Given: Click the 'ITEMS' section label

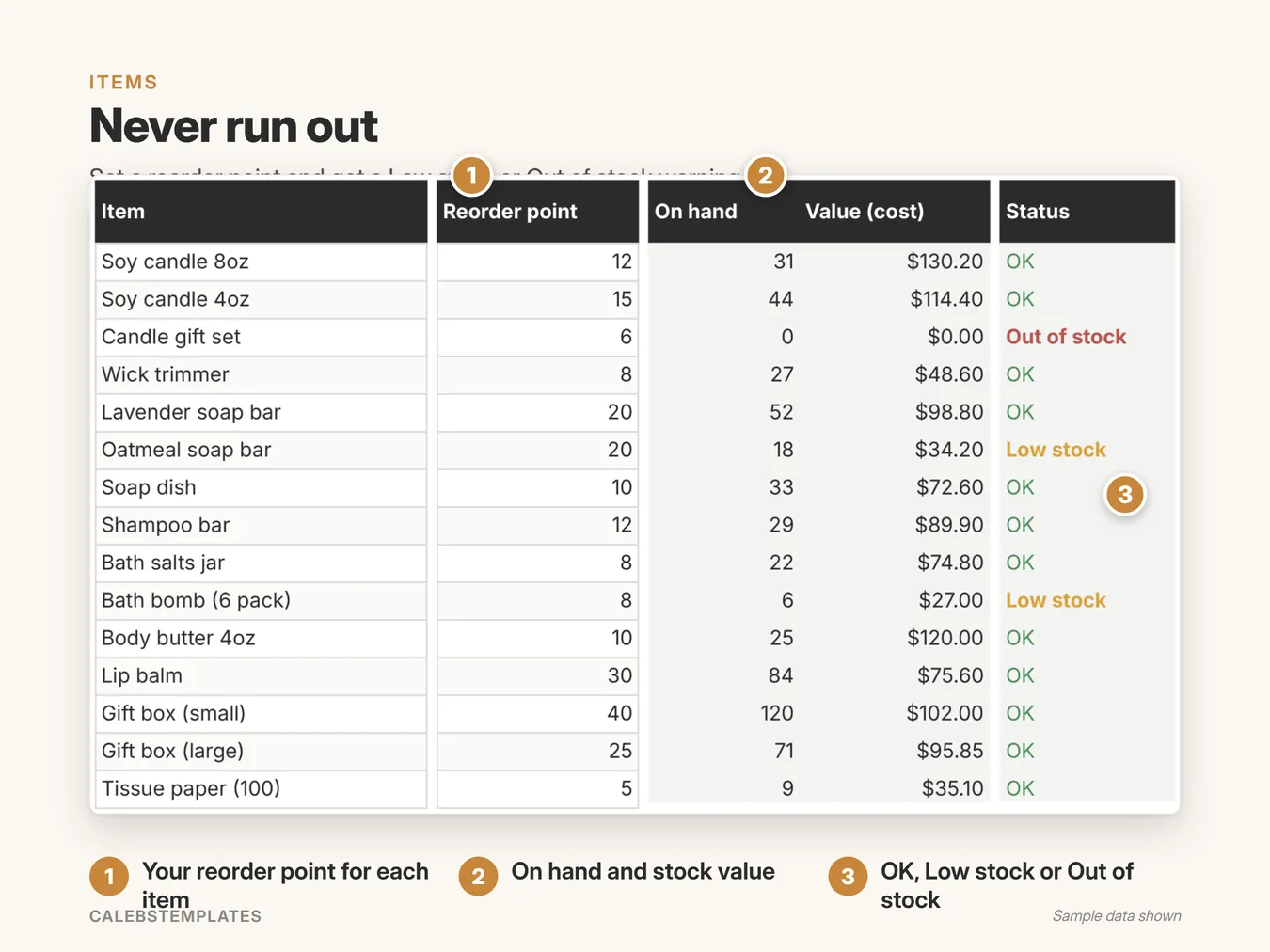Looking at the screenshot, I should click(x=123, y=83).
